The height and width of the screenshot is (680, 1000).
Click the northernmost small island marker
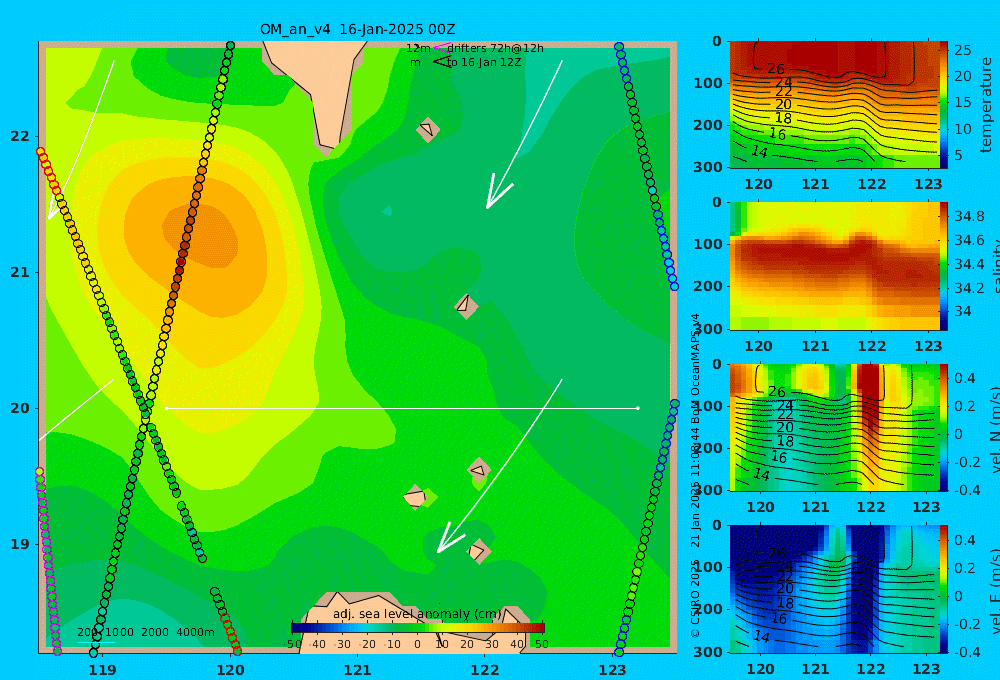click(428, 129)
